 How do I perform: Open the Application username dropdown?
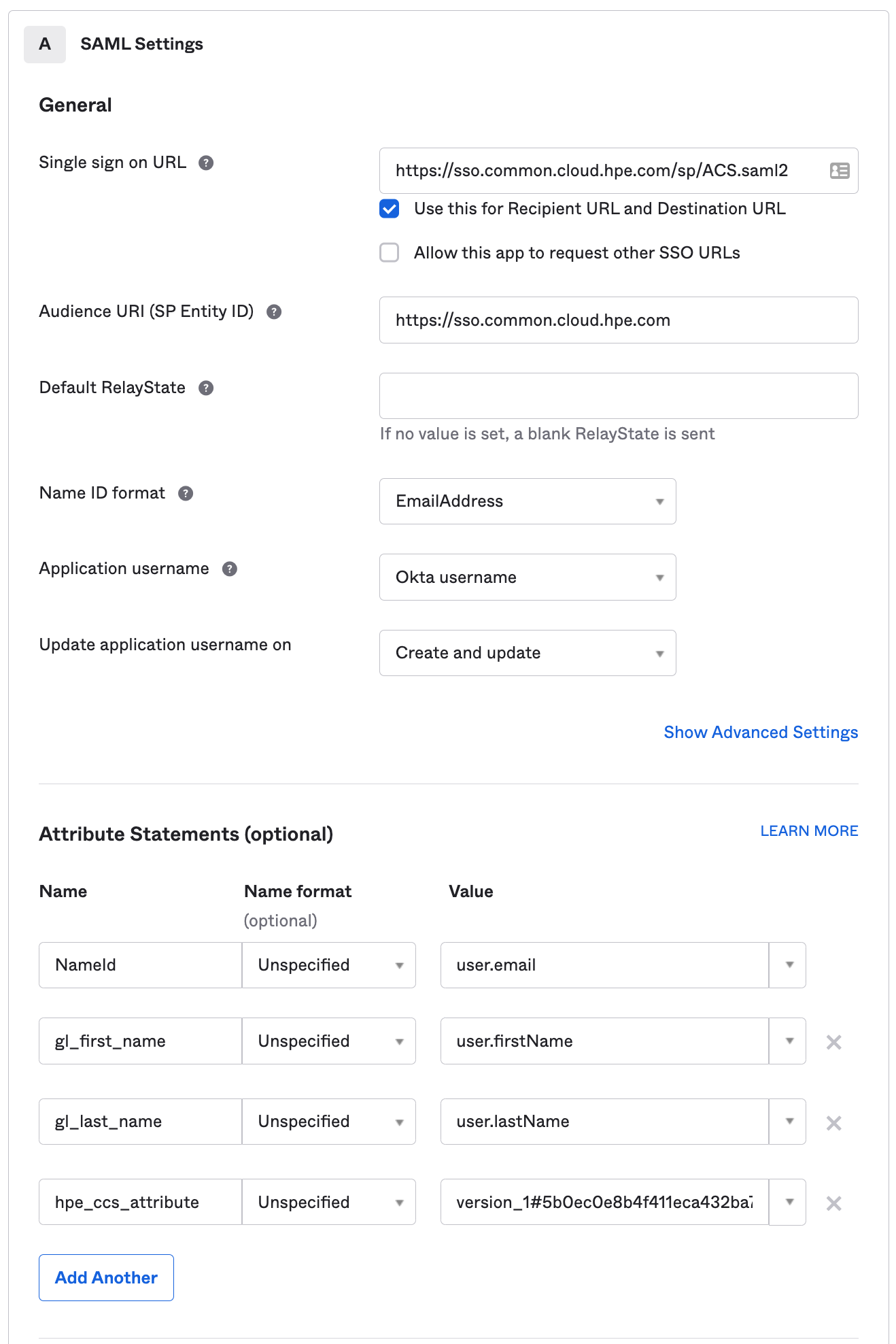click(x=659, y=577)
